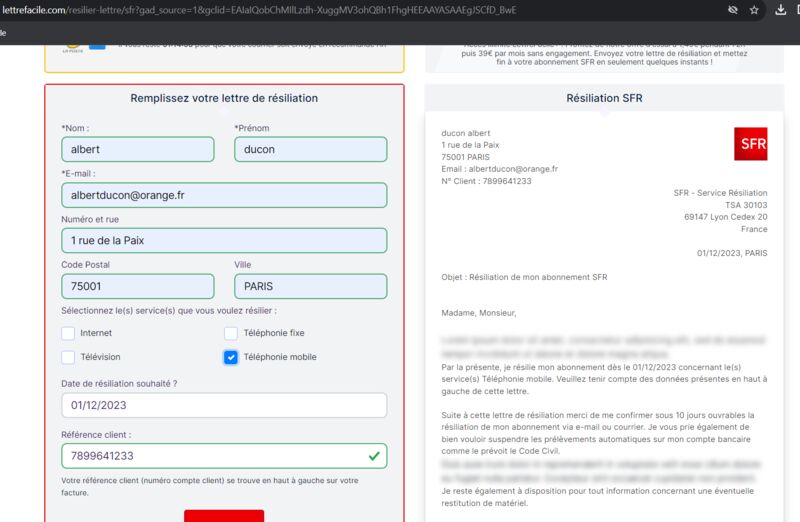Click Objet : Résiliation de mon abonnement SFR
Screen dimensions: 800x522
(524, 277)
